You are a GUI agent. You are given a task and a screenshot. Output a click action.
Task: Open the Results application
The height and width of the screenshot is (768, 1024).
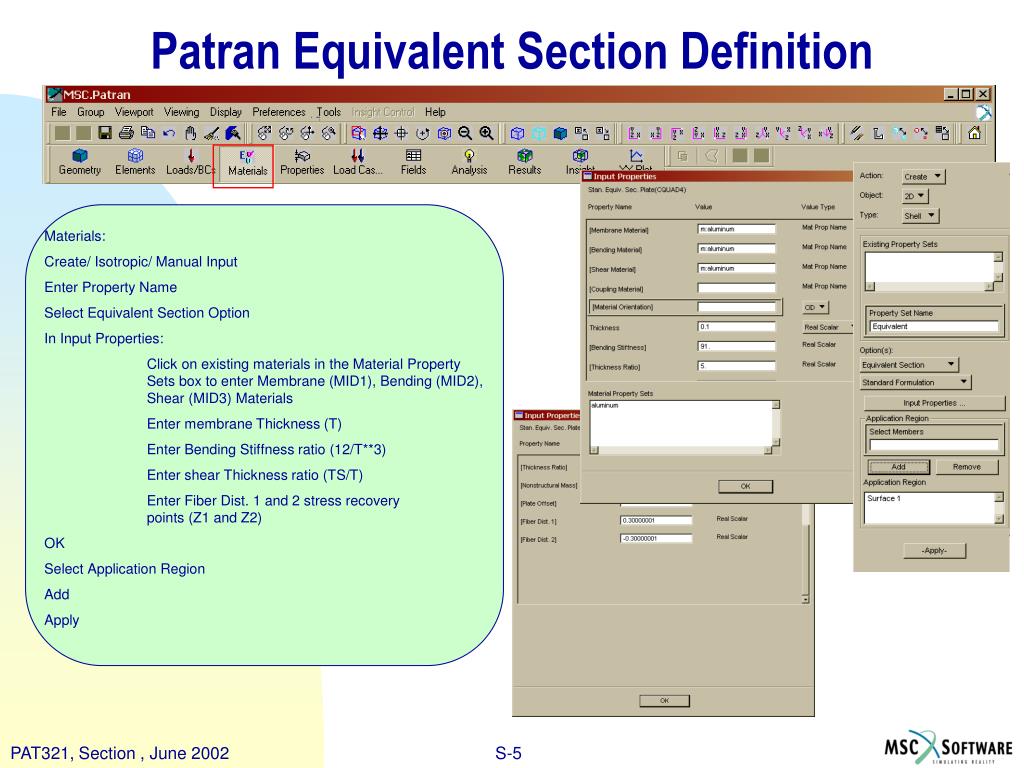[524, 162]
